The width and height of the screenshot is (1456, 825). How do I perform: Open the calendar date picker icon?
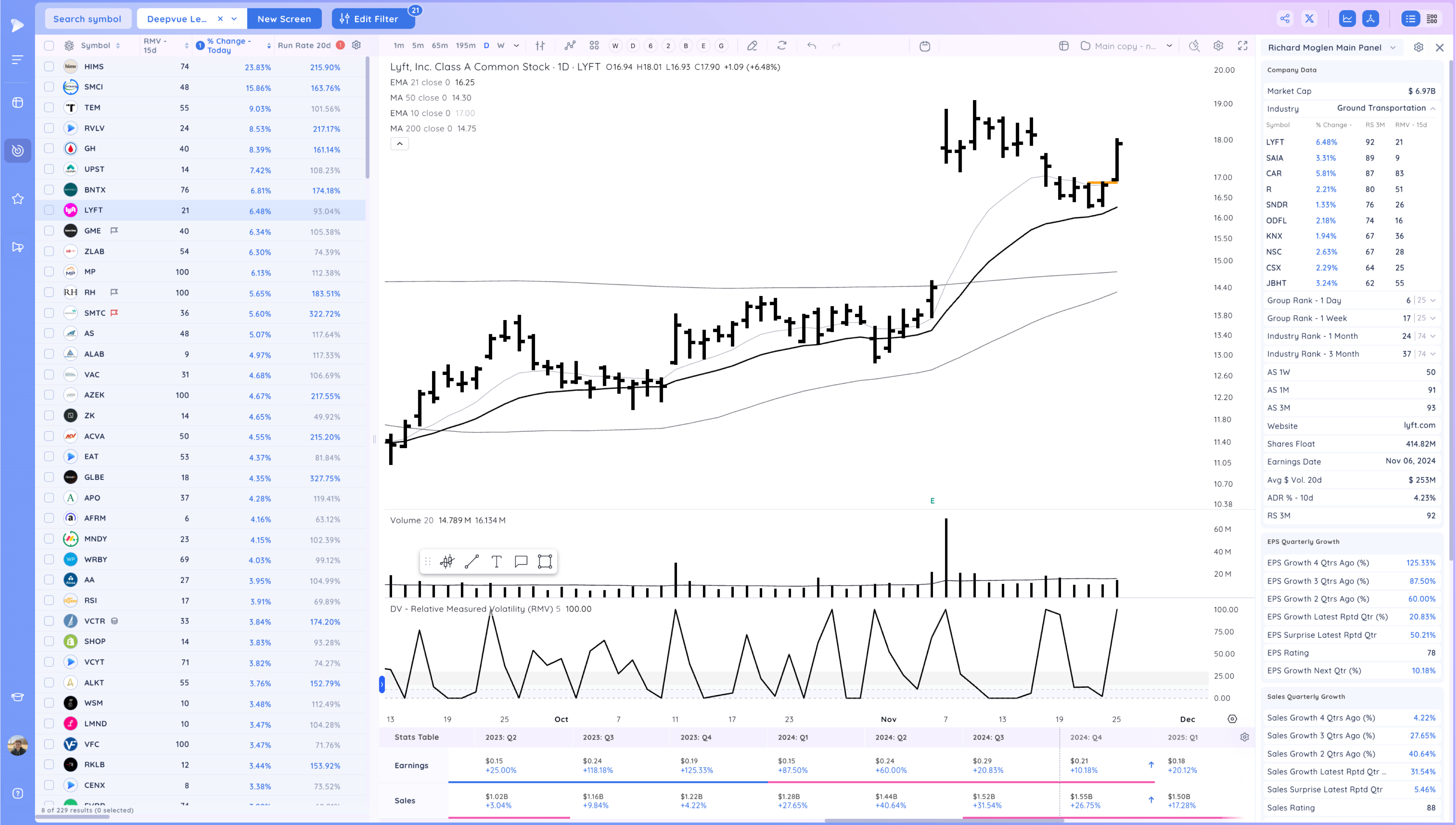tap(925, 46)
